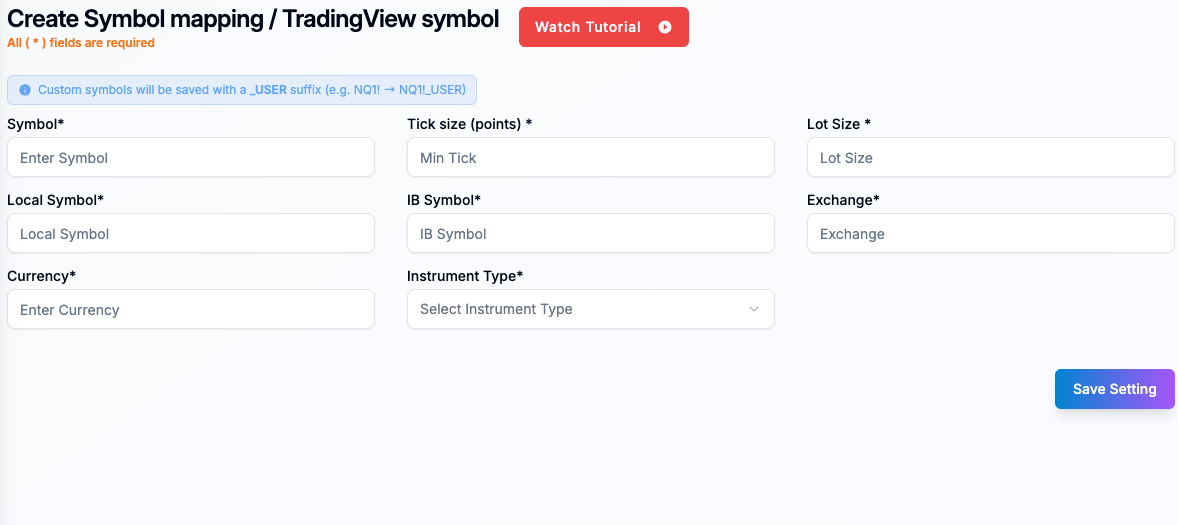Click the 'Exchange*' label

tap(843, 200)
